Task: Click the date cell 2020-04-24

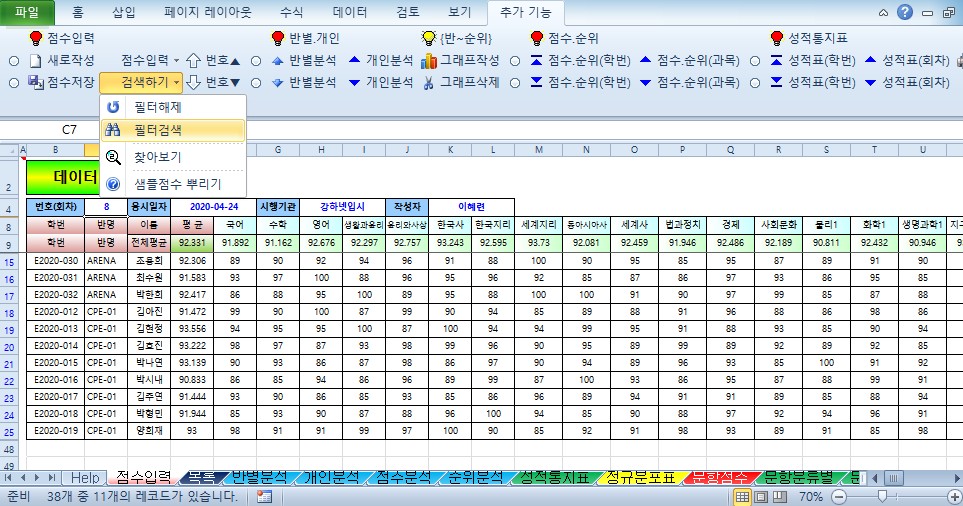Action: 214,207
